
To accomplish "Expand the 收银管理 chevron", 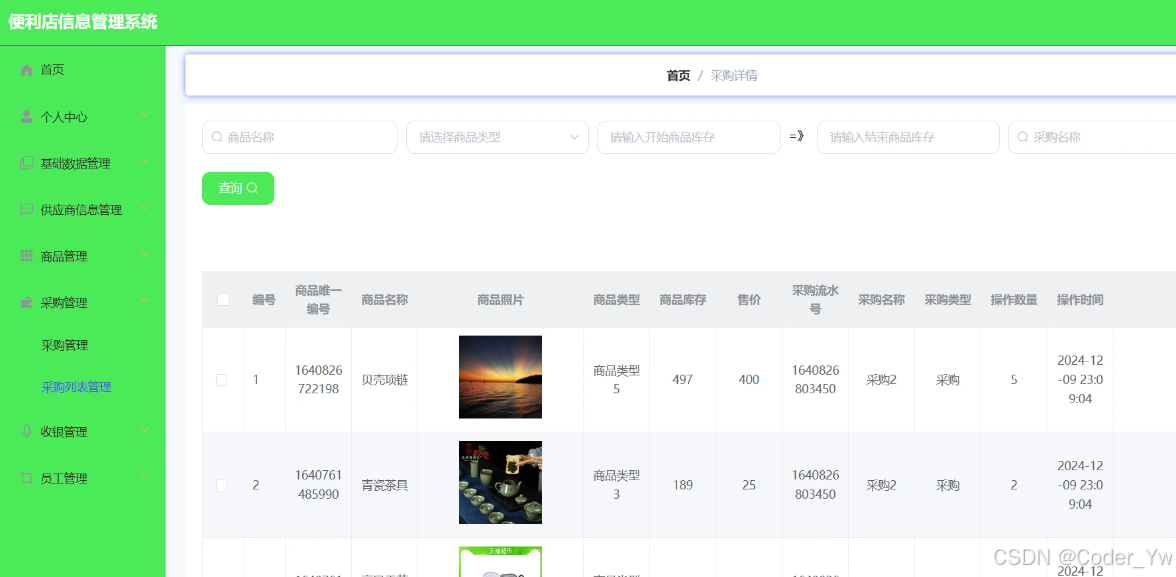I will pos(145,430).
